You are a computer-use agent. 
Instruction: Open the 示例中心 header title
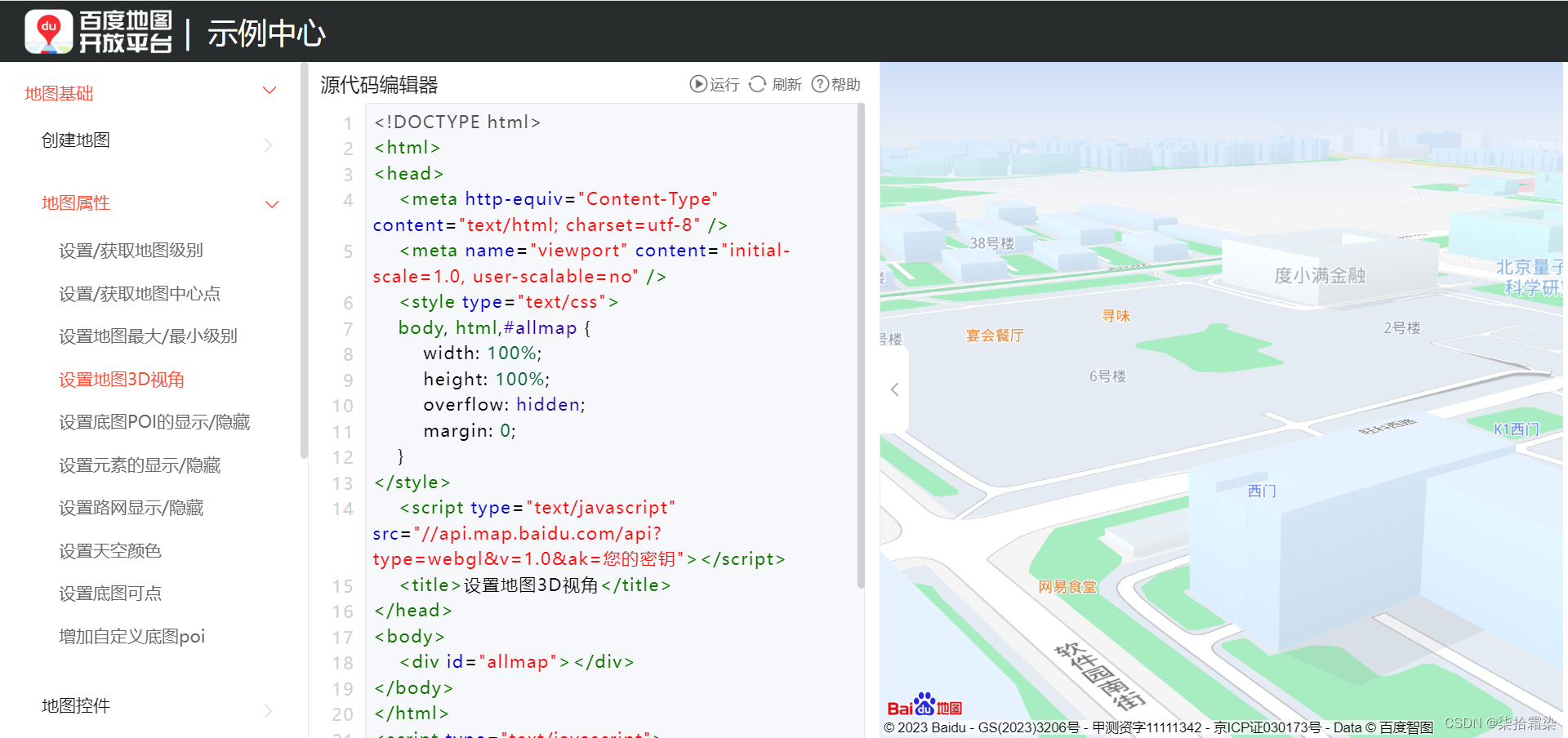click(266, 33)
